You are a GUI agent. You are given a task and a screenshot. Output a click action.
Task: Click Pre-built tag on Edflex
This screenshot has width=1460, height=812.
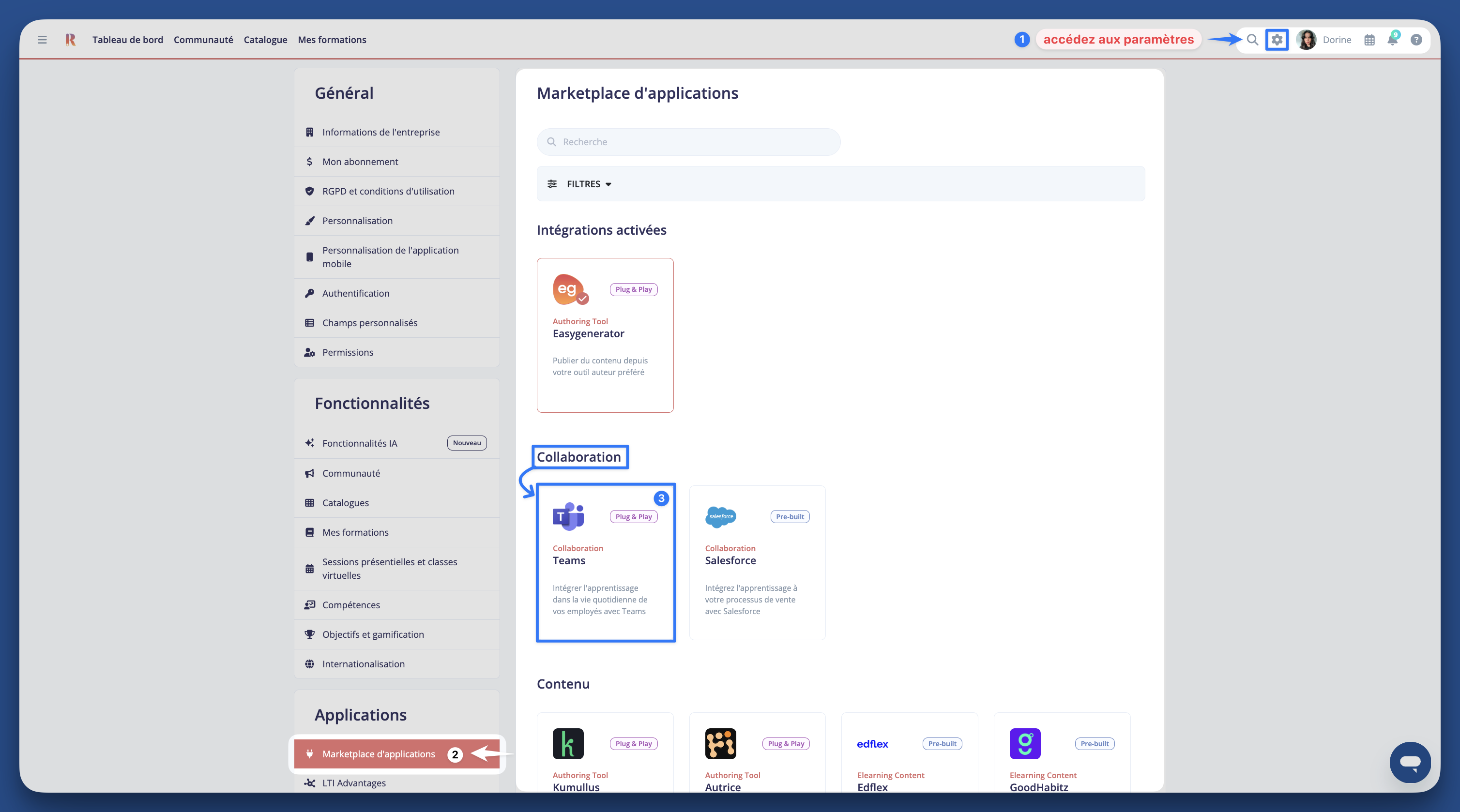point(942,743)
